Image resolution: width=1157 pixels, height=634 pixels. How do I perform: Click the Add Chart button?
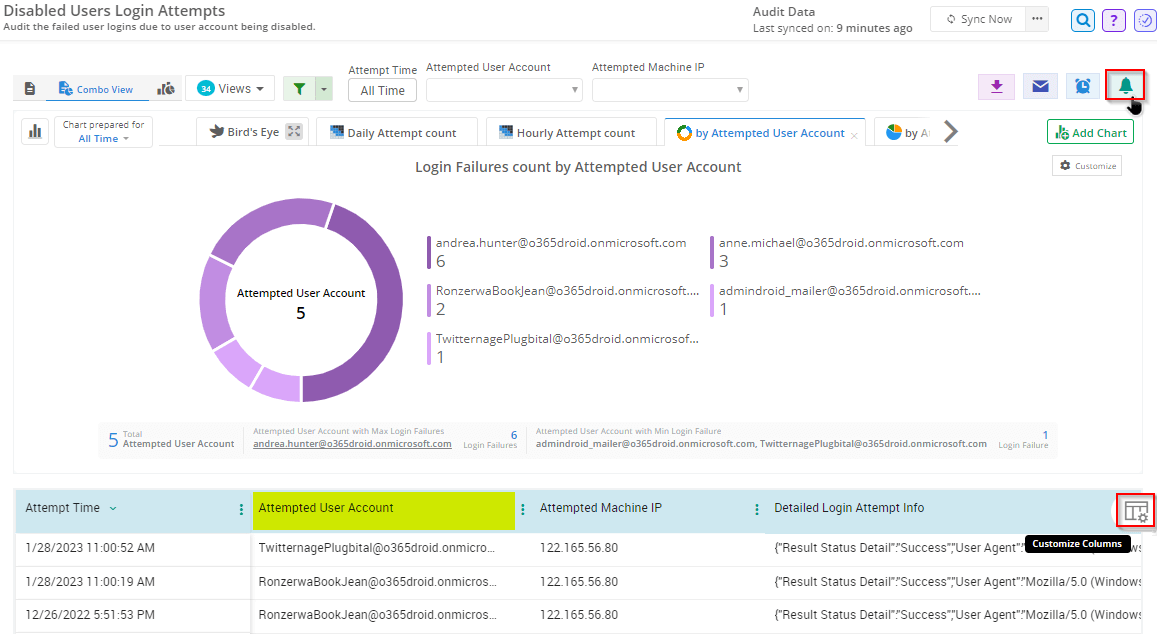pyautogui.click(x=1089, y=133)
